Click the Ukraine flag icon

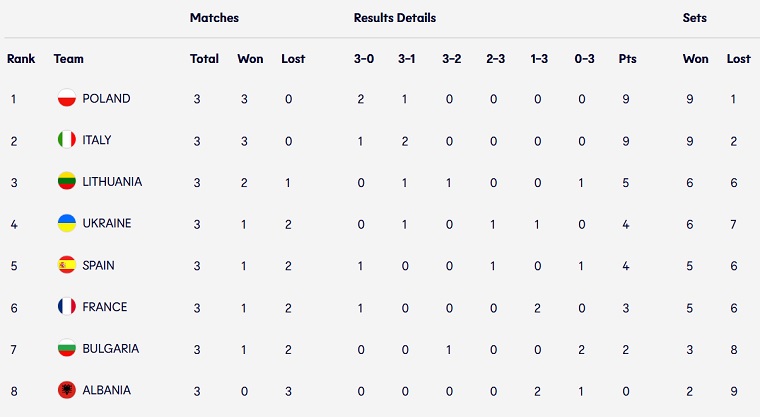point(67,223)
